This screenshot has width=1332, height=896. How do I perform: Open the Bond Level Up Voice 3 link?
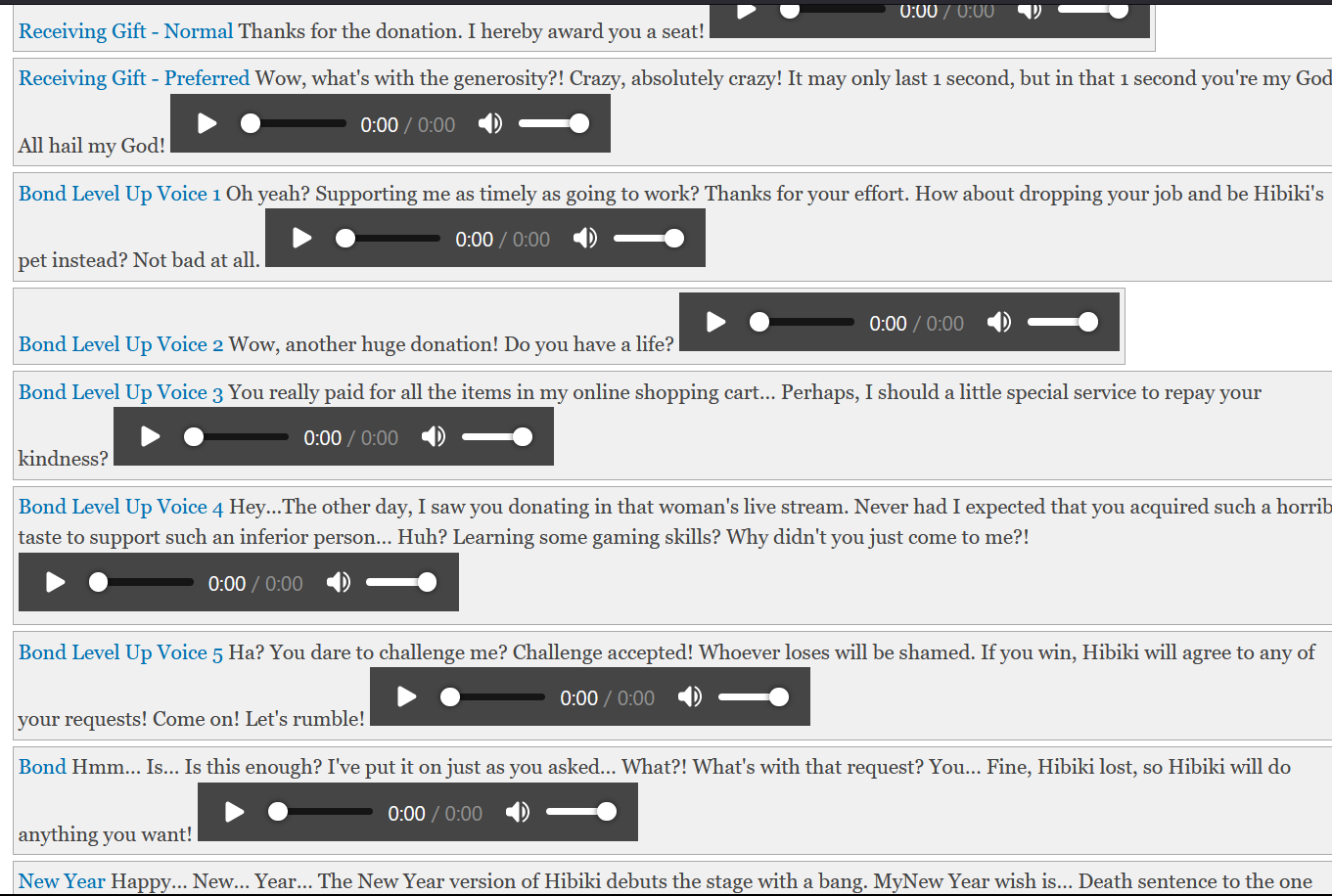(120, 392)
